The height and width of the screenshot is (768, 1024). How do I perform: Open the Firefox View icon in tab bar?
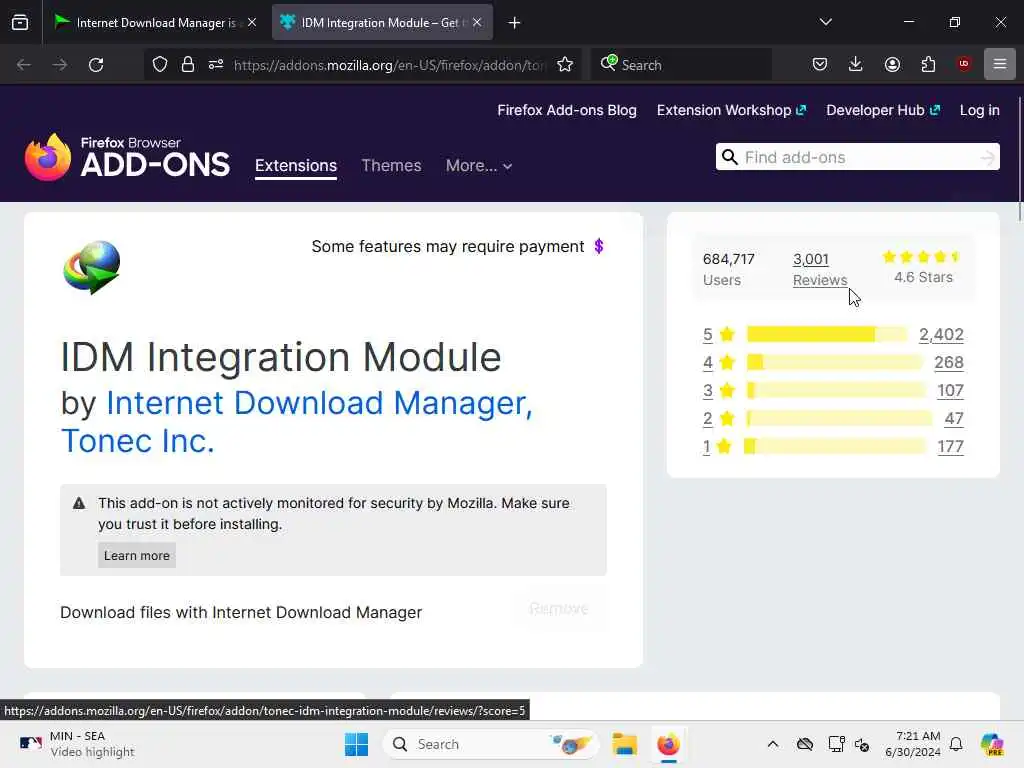click(x=20, y=23)
